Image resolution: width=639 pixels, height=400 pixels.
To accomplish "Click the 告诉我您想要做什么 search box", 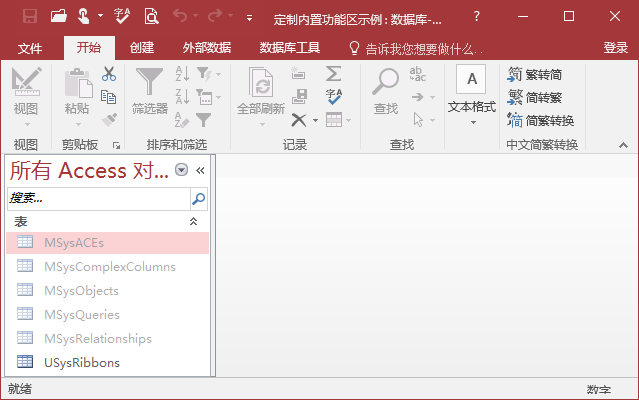I will (416, 49).
